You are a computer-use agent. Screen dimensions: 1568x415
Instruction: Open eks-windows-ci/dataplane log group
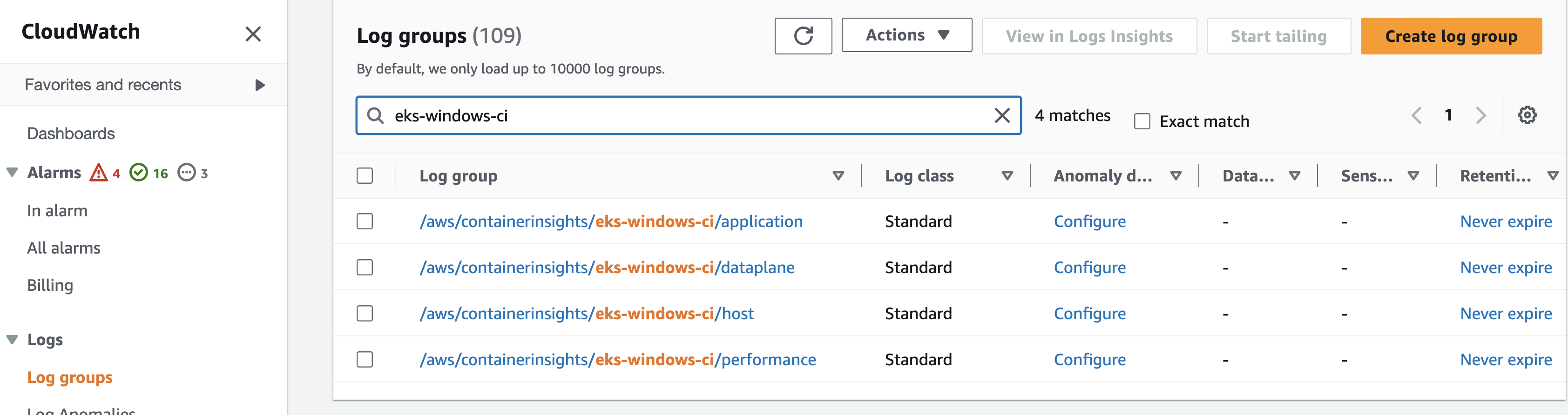(607, 268)
